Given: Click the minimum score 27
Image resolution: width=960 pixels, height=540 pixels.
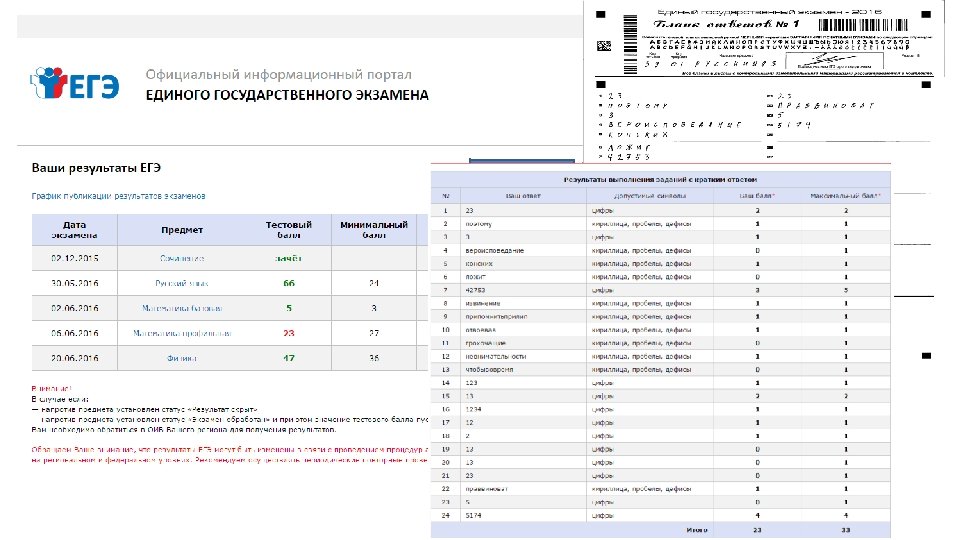Looking at the screenshot, I should tap(374, 334).
